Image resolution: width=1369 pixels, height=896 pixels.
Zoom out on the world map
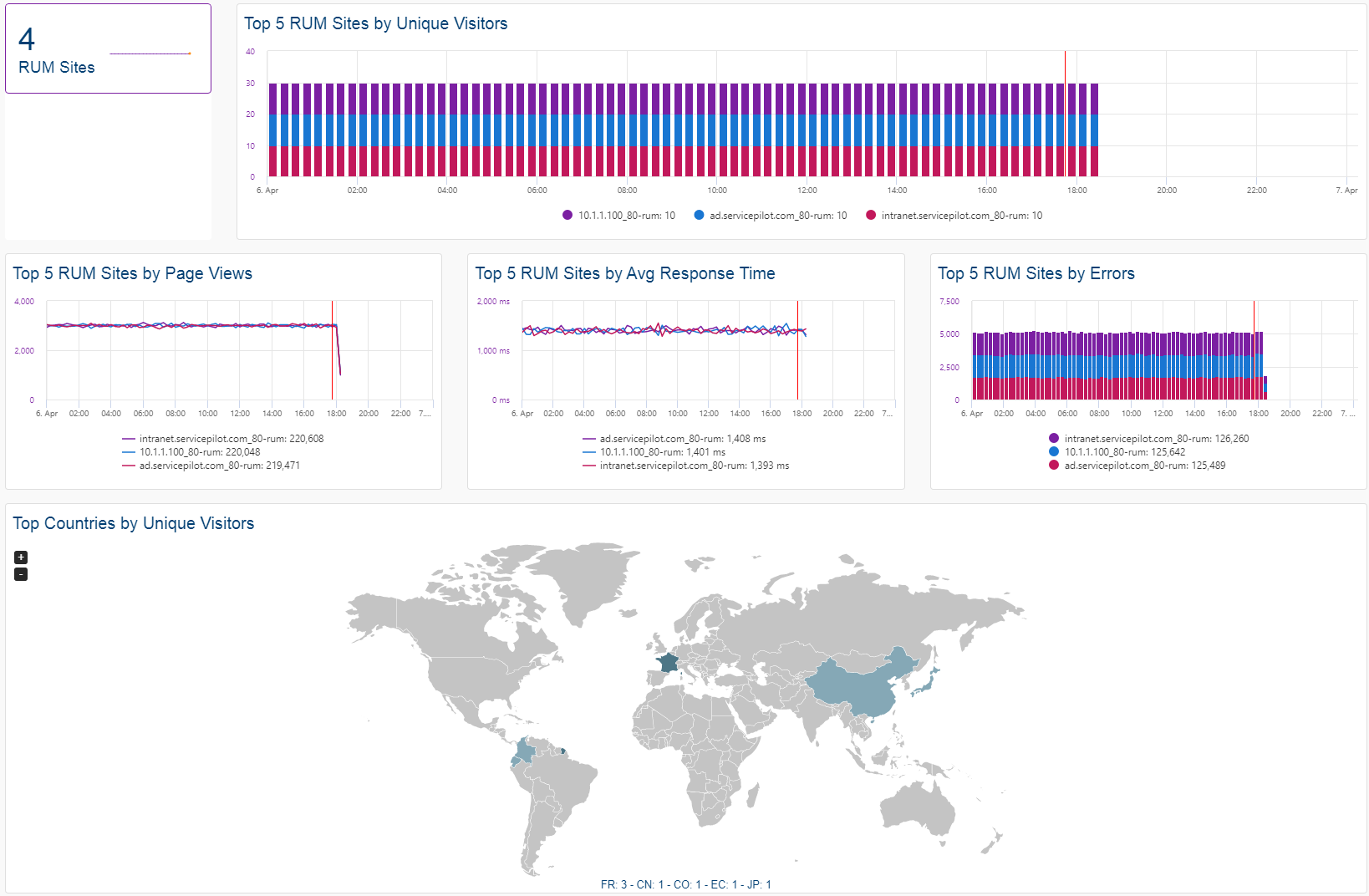(x=21, y=574)
